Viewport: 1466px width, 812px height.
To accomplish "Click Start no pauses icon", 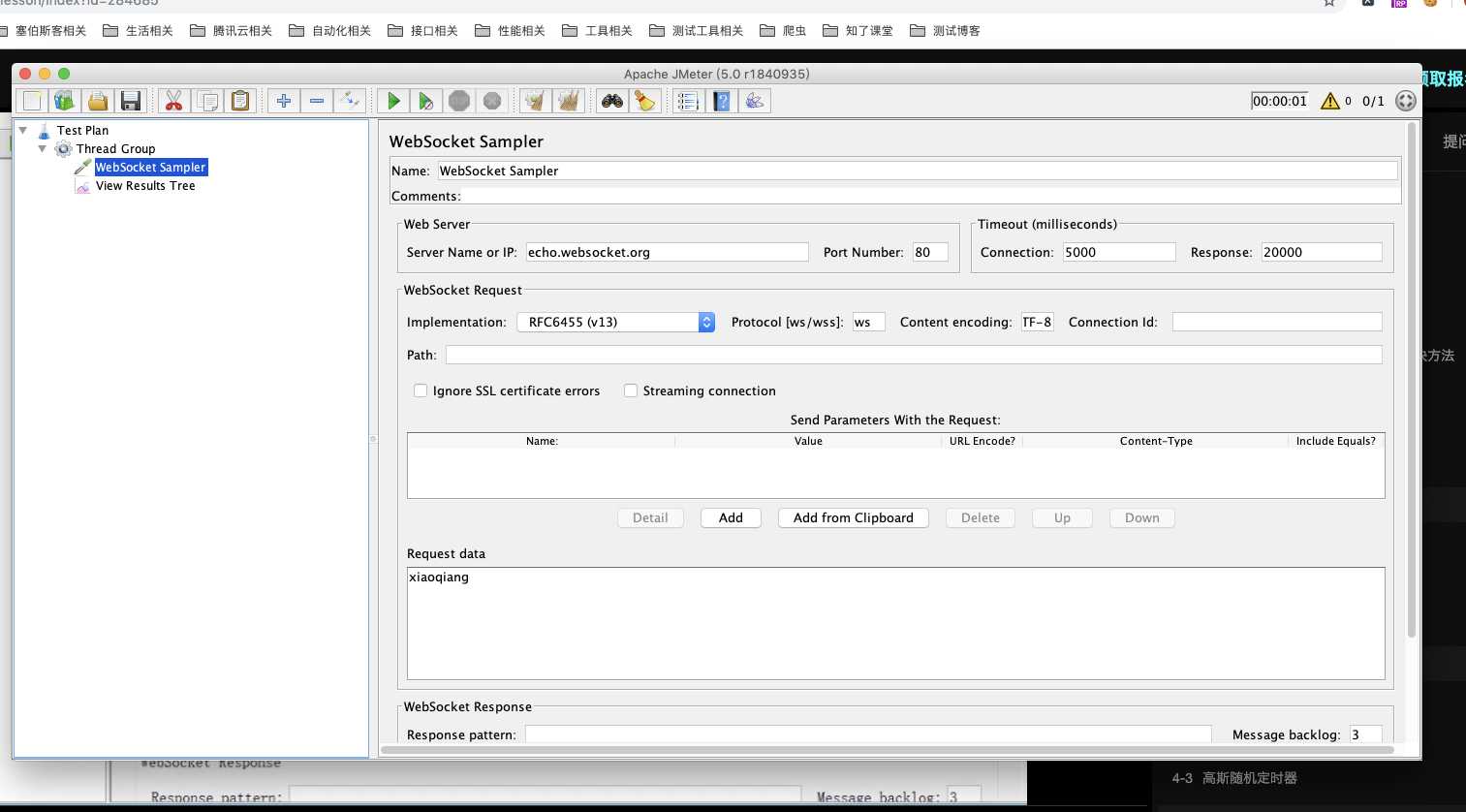I will coord(426,101).
